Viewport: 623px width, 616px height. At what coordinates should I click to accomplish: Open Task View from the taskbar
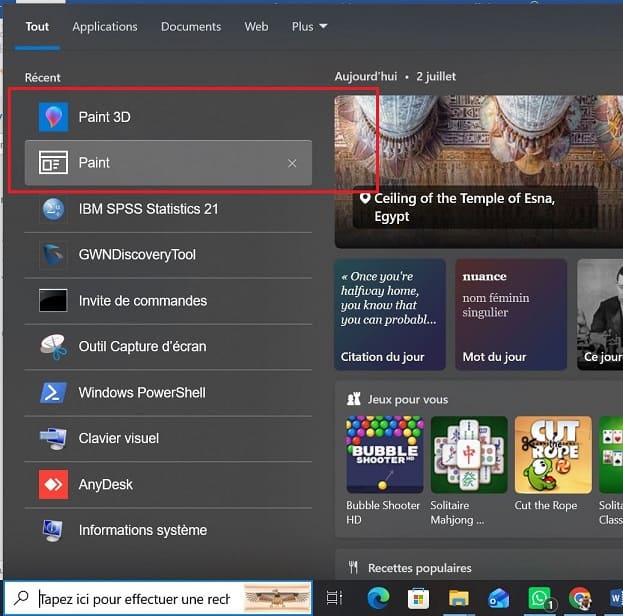point(334,598)
